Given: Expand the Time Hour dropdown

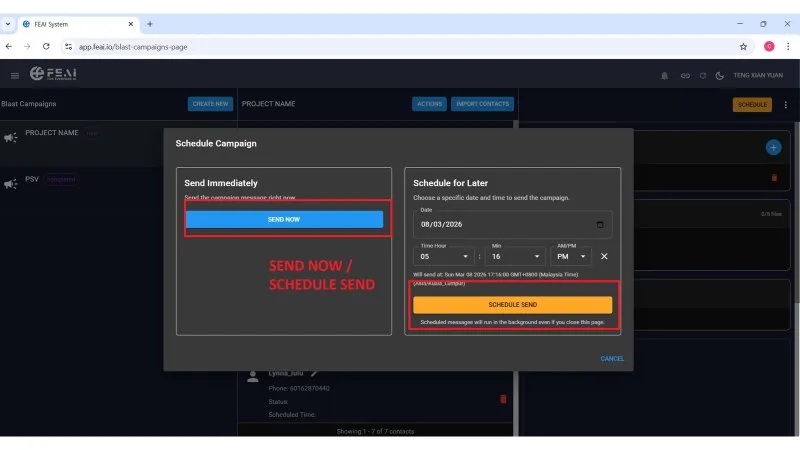Looking at the screenshot, I should [443, 256].
